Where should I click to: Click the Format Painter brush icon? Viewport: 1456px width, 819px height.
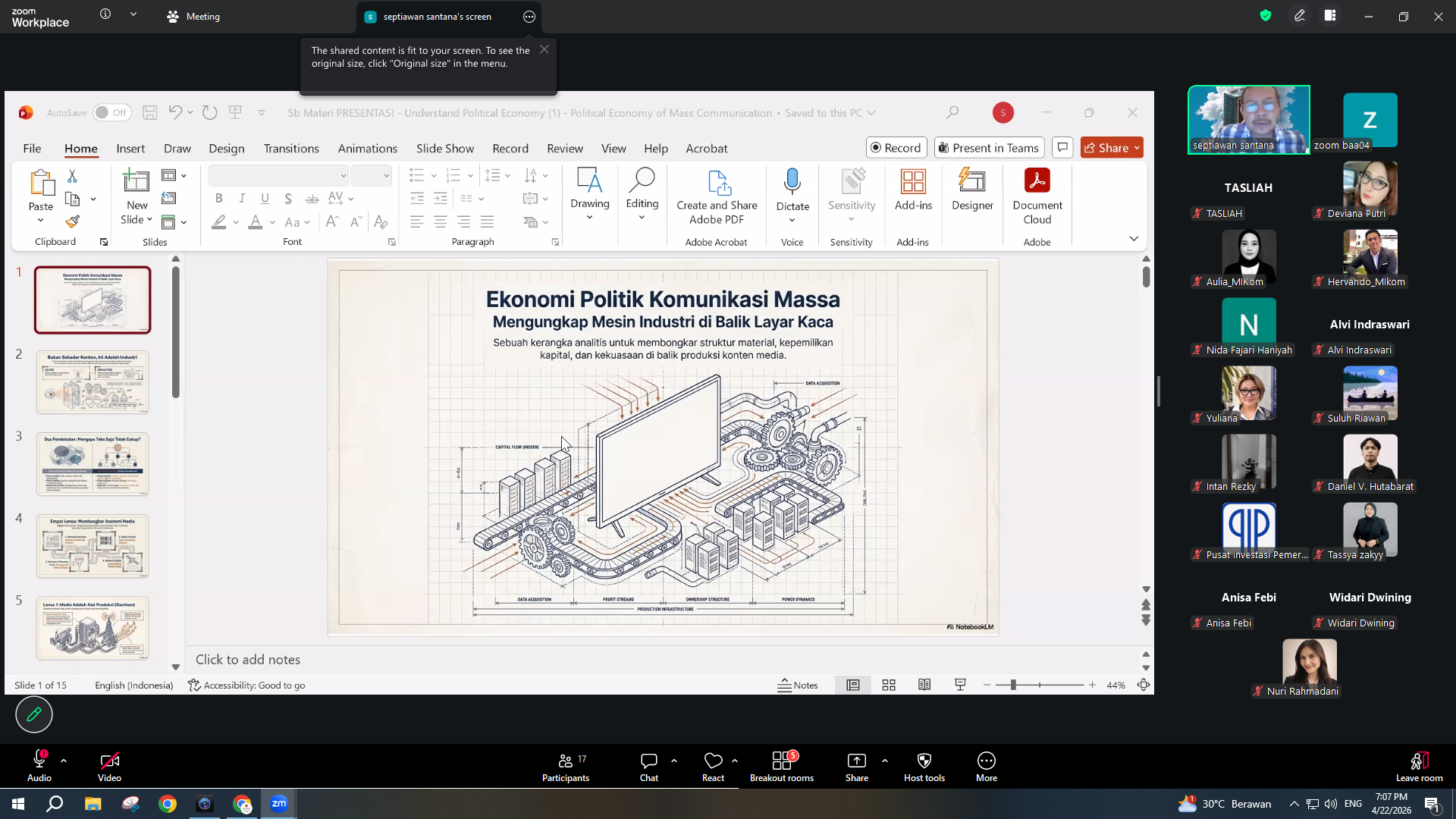[x=72, y=221]
